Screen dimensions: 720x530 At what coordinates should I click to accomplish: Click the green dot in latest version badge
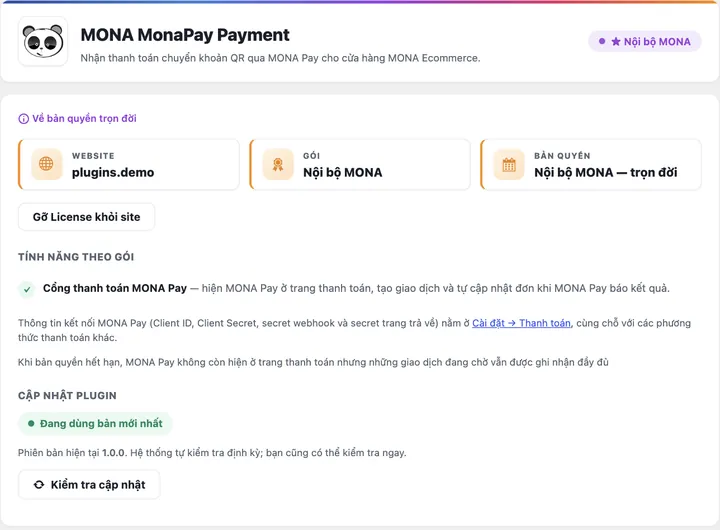pyautogui.click(x=31, y=423)
